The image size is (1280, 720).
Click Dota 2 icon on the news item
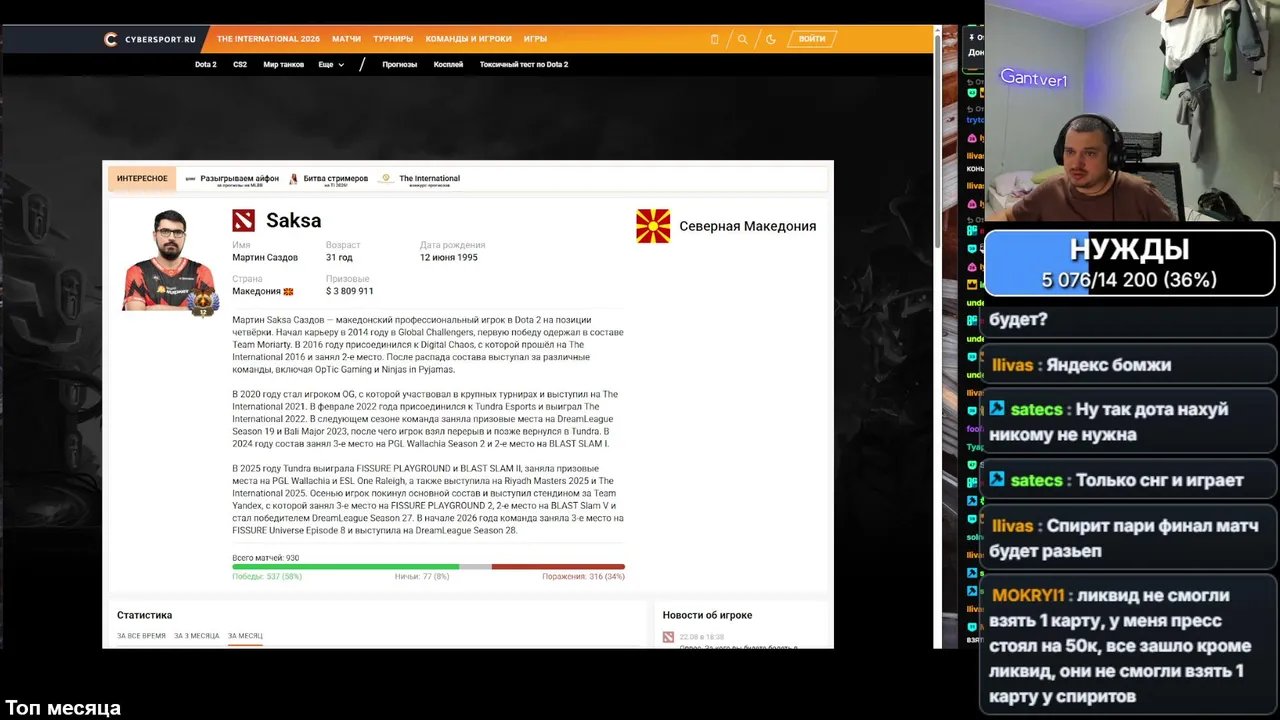point(669,637)
